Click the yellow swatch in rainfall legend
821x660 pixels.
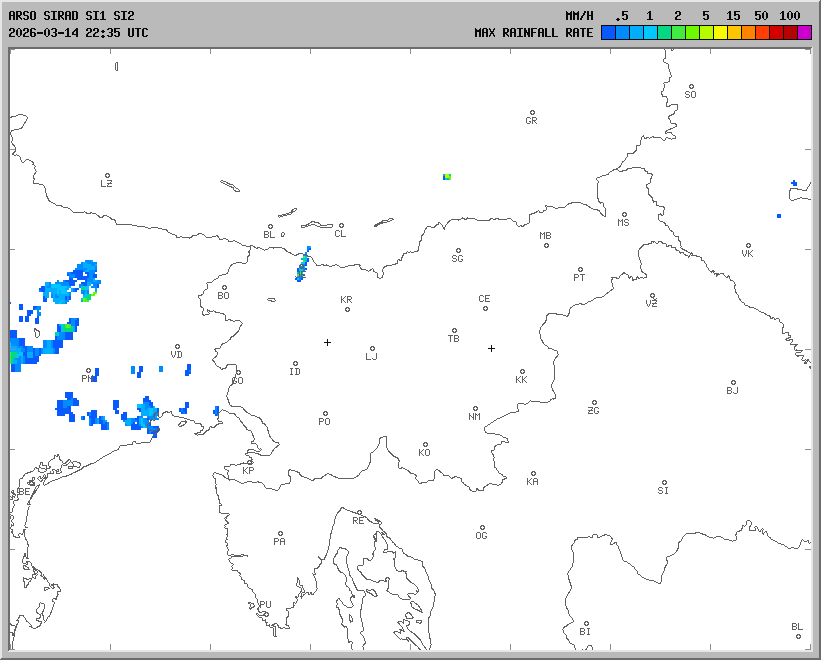[x=720, y=32]
